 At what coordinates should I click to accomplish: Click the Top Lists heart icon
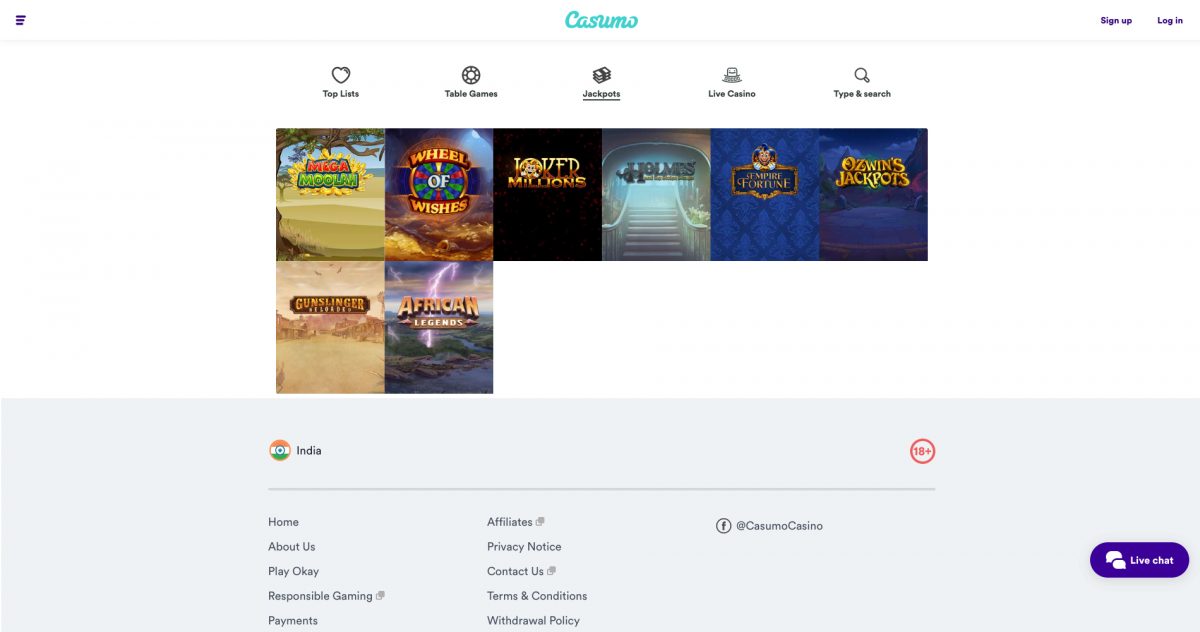[x=341, y=75]
